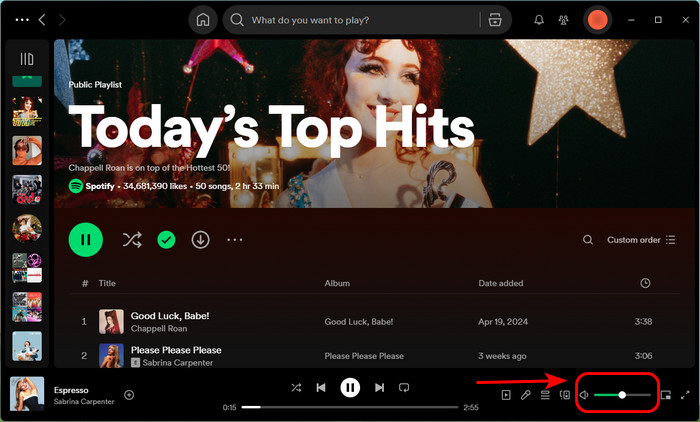Click the Apr 19, 2024 date cell
700x422 pixels.
[x=503, y=322]
